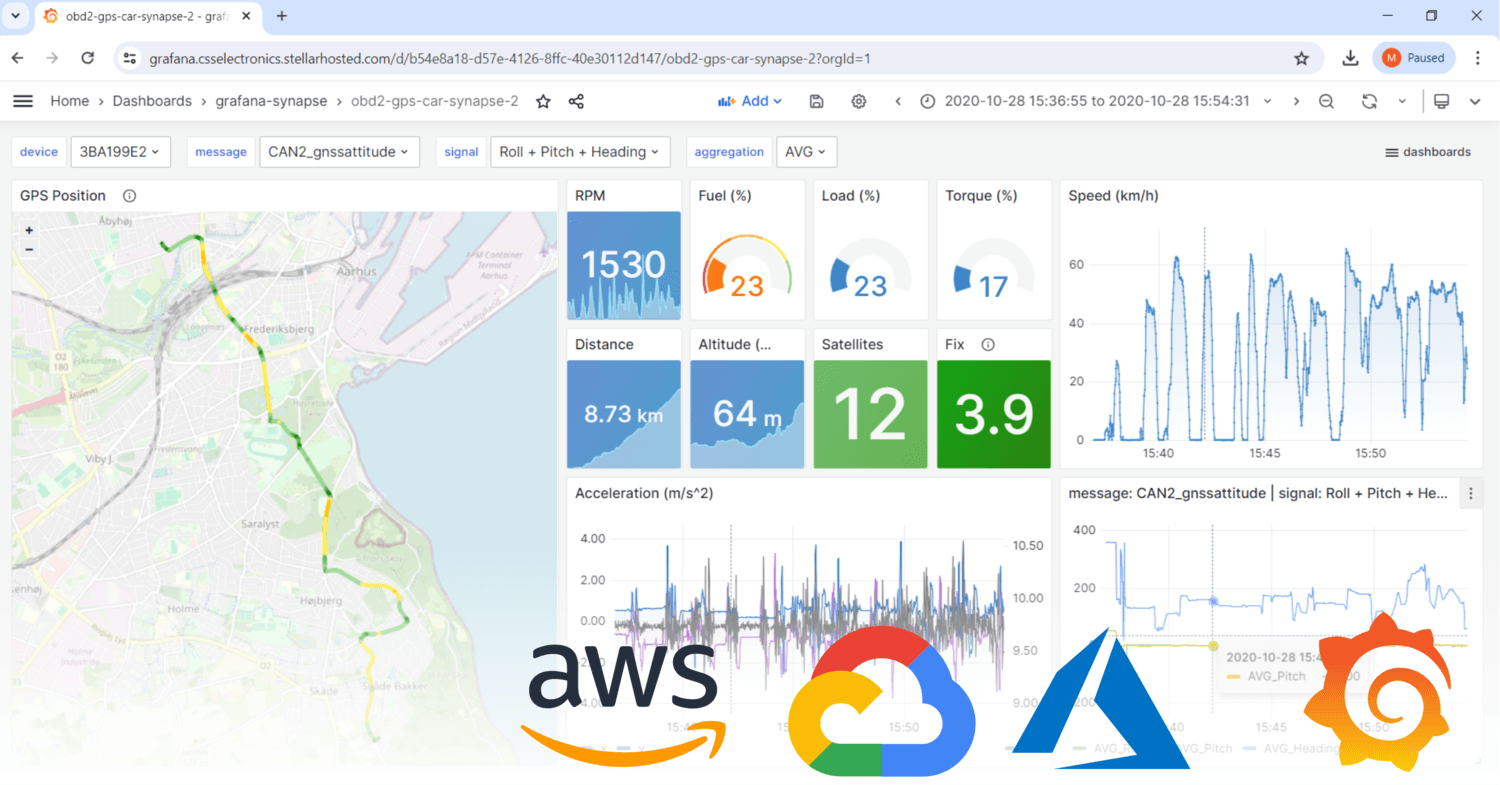Shift the dashboard time range backward
The height and width of the screenshot is (785, 1500).
pos(898,101)
